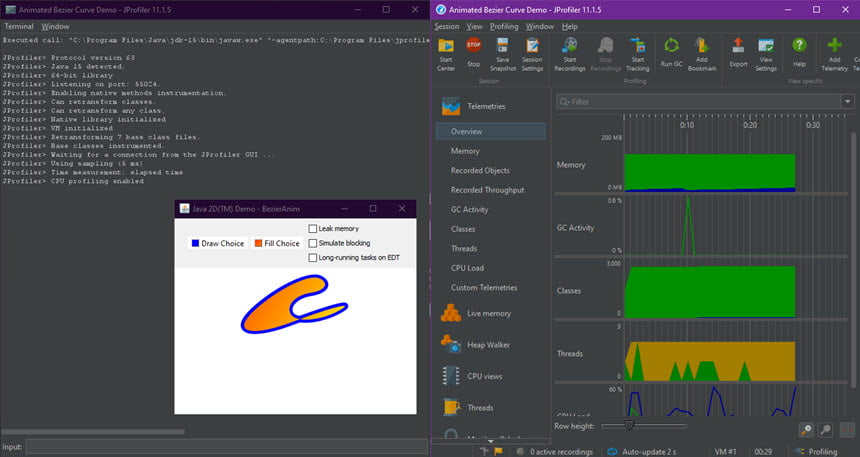Click the Add Bookmark icon
This screenshot has height=457, width=860.
pyautogui.click(x=702, y=46)
